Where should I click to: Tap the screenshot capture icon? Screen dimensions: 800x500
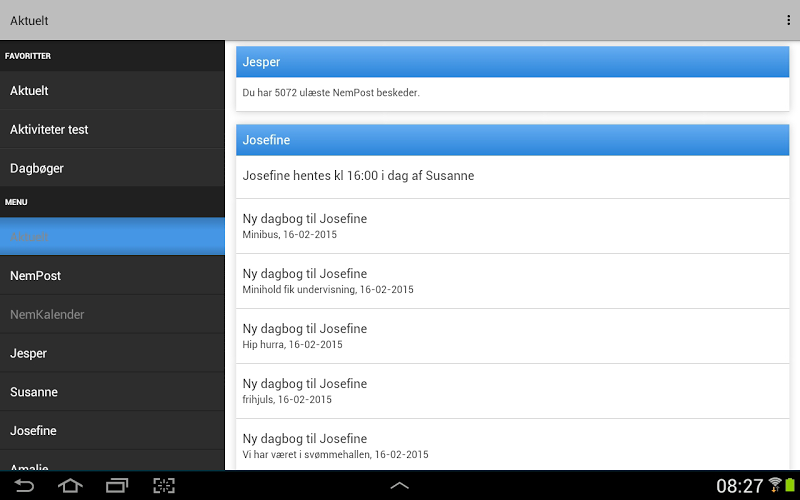[164, 486]
